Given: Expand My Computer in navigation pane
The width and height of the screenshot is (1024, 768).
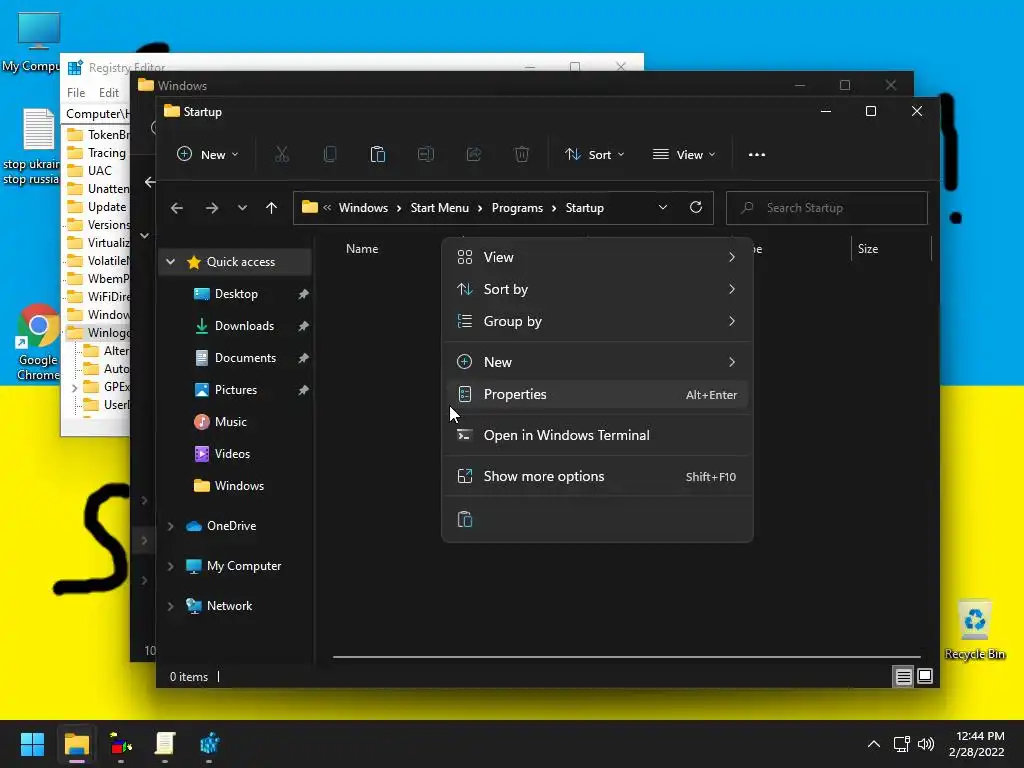Looking at the screenshot, I should pyautogui.click(x=170, y=566).
